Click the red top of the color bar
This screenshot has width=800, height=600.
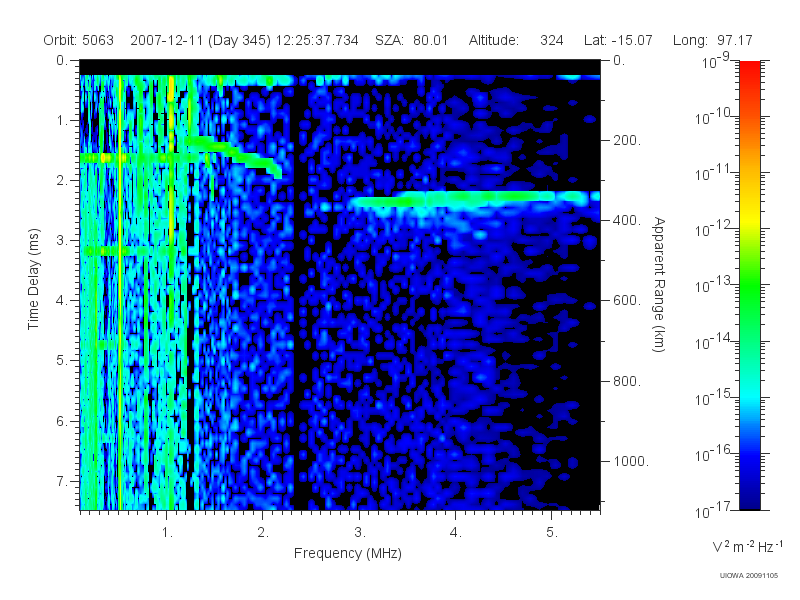click(x=749, y=69)
